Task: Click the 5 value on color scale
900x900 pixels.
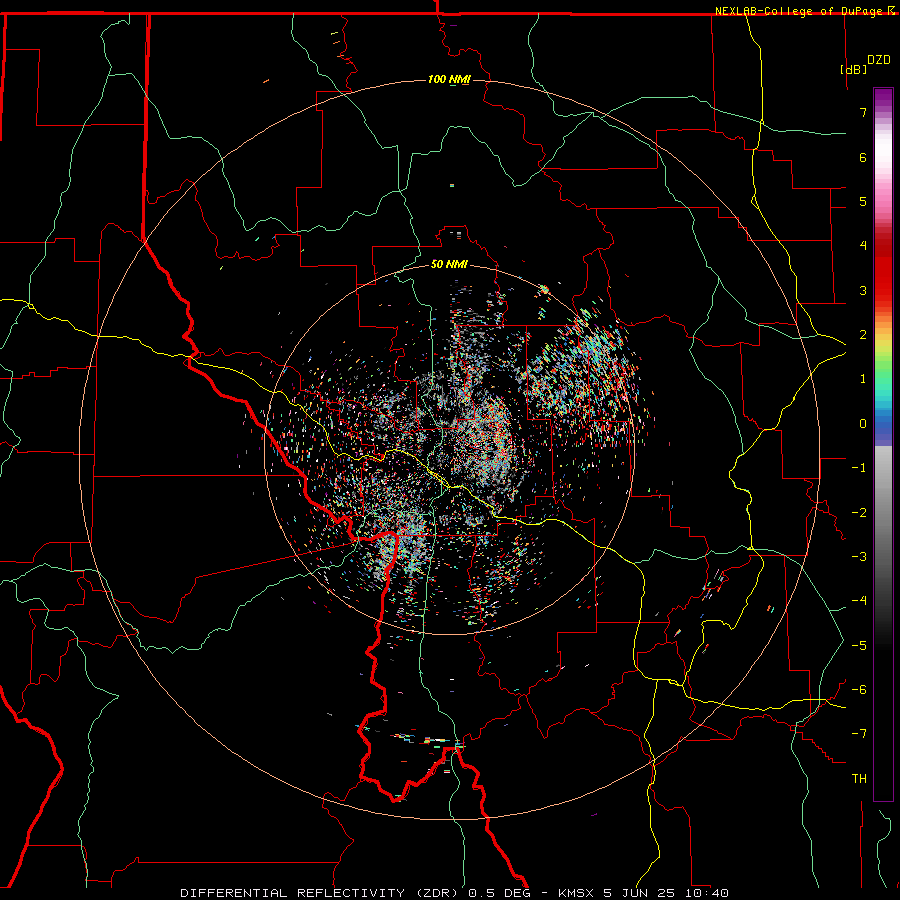Action: tap(863, 201)
